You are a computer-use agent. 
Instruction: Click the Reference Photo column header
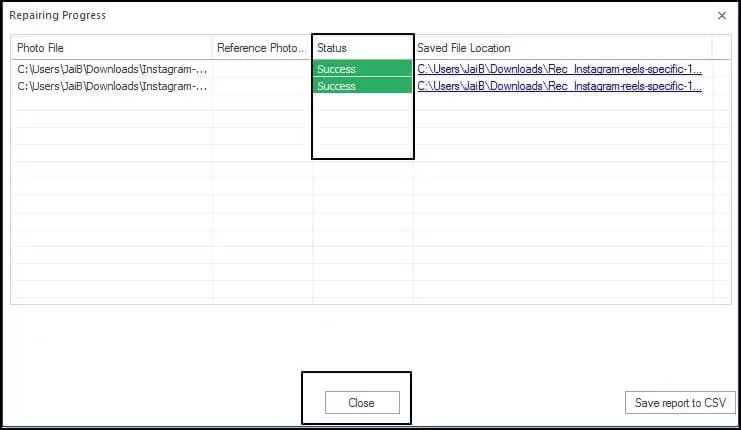coord(262,48)
